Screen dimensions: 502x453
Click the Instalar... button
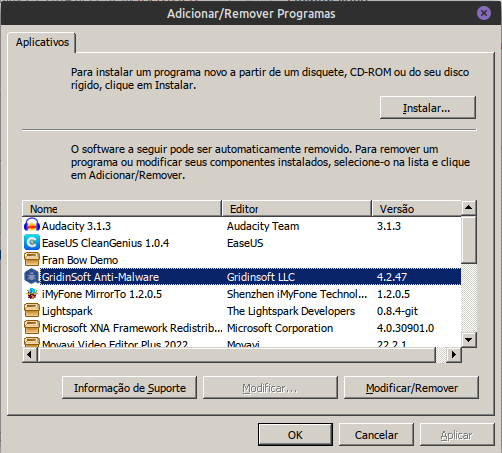click(428, 108)
